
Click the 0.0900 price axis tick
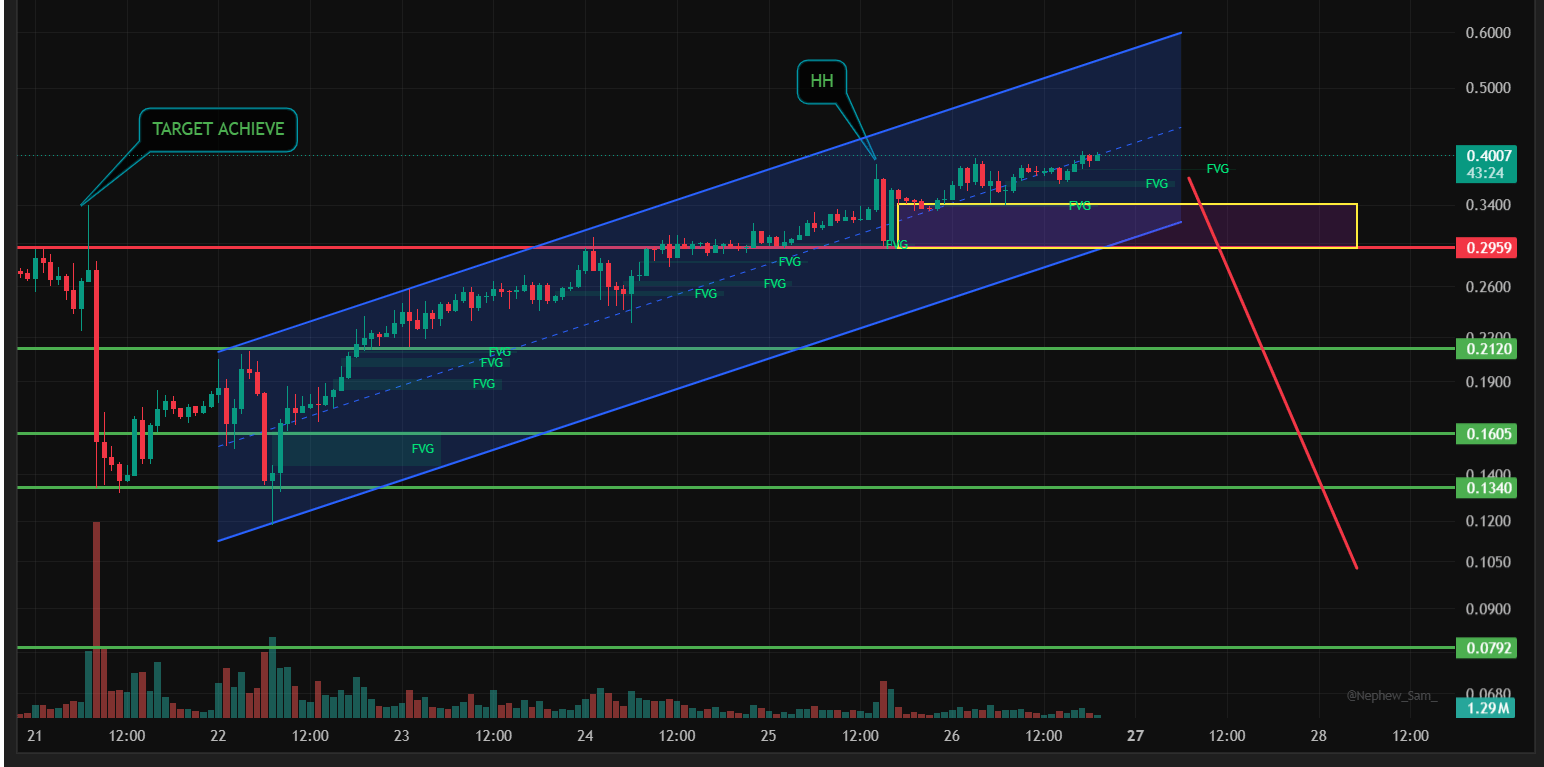pos(1487,609)
